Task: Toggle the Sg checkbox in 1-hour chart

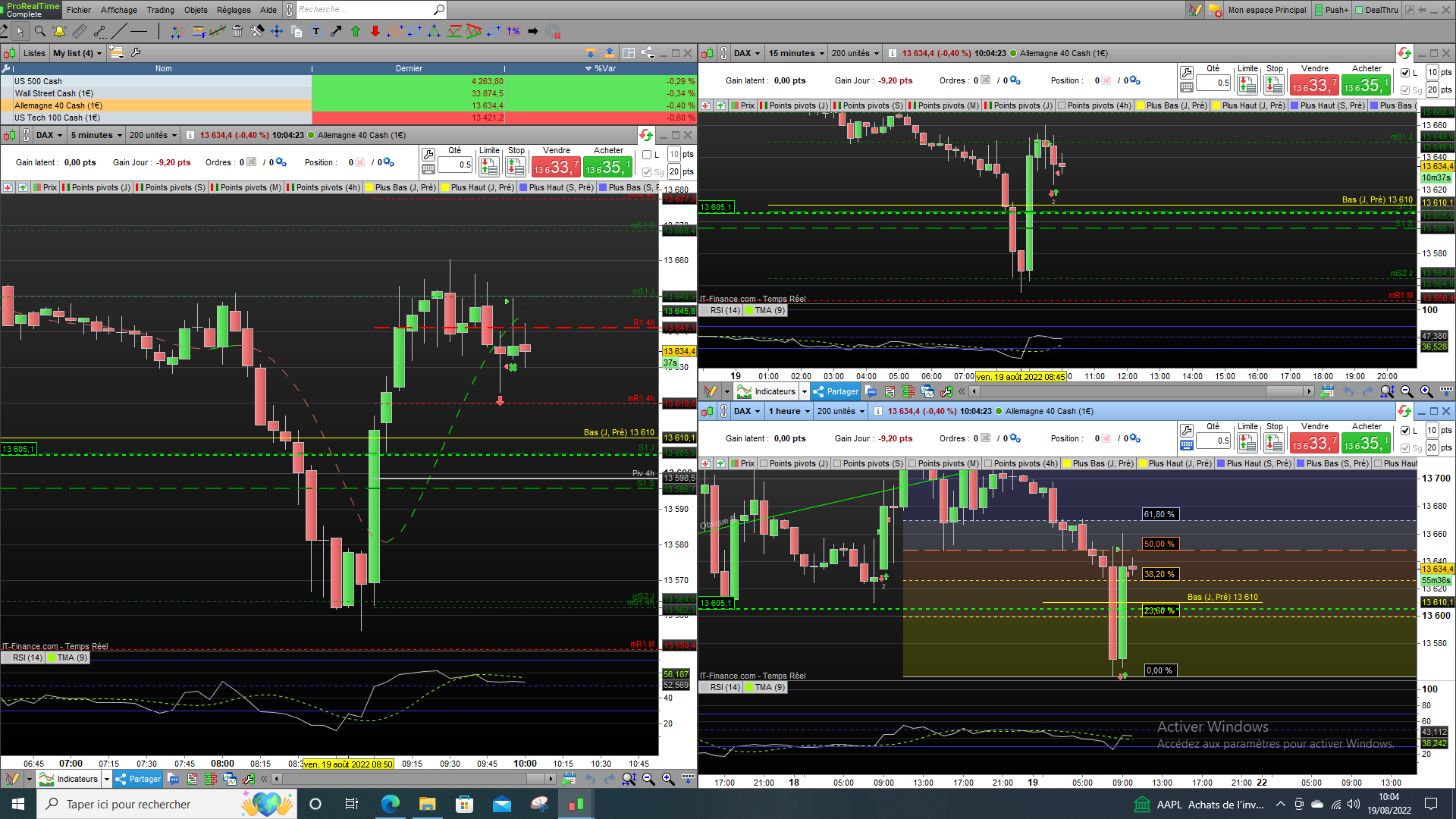Action: 1405,448
